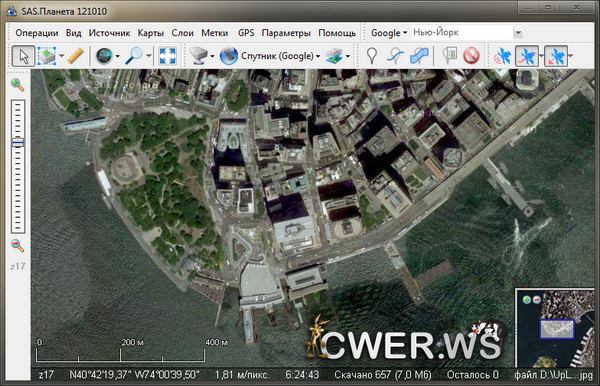This screenshot has height=386, width=600.
Task: Expand the layers icon dropdown arrow
Action: (x=348, y=56)
